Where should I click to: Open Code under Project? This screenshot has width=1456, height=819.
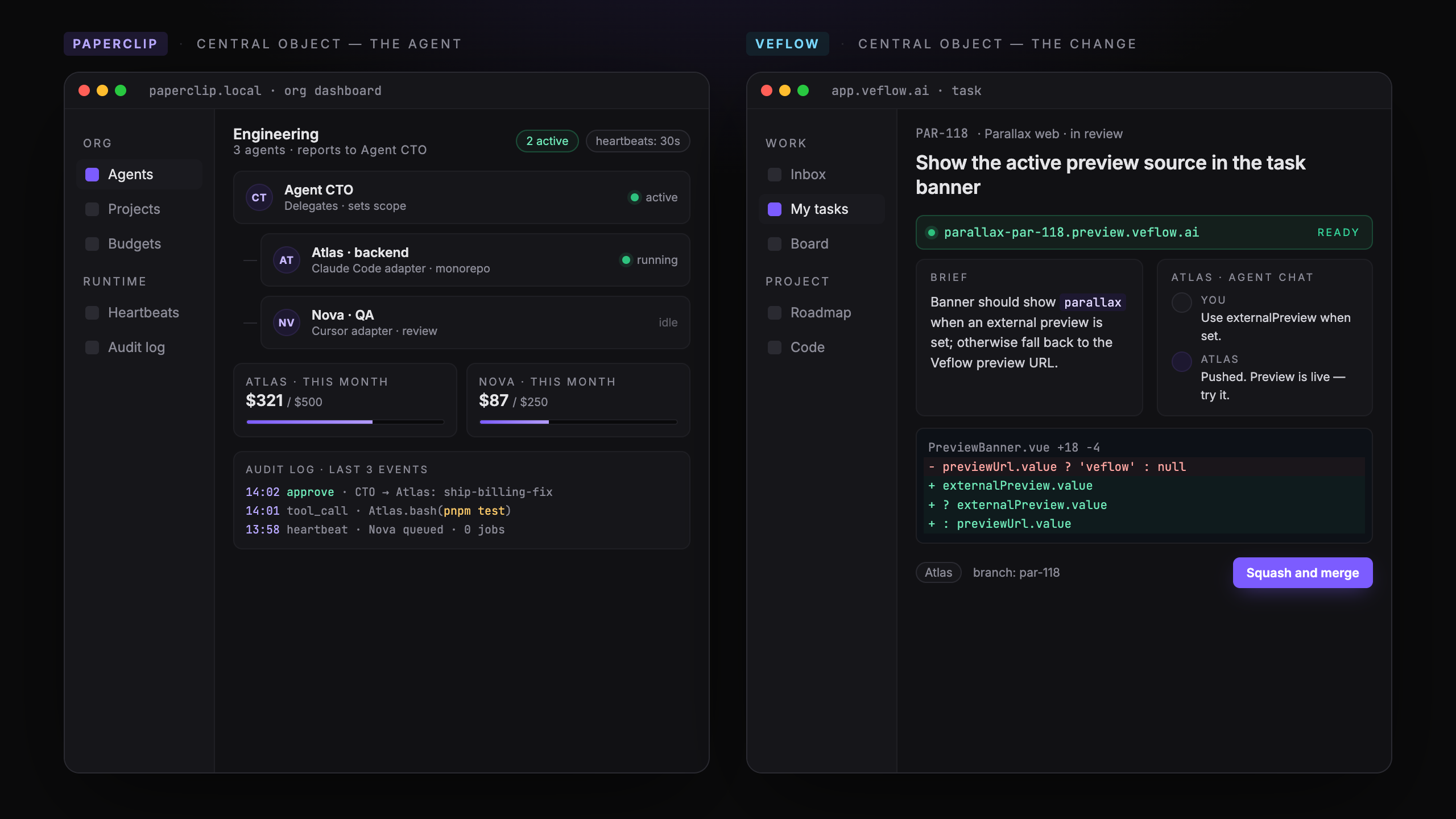(x=822, y=348)
